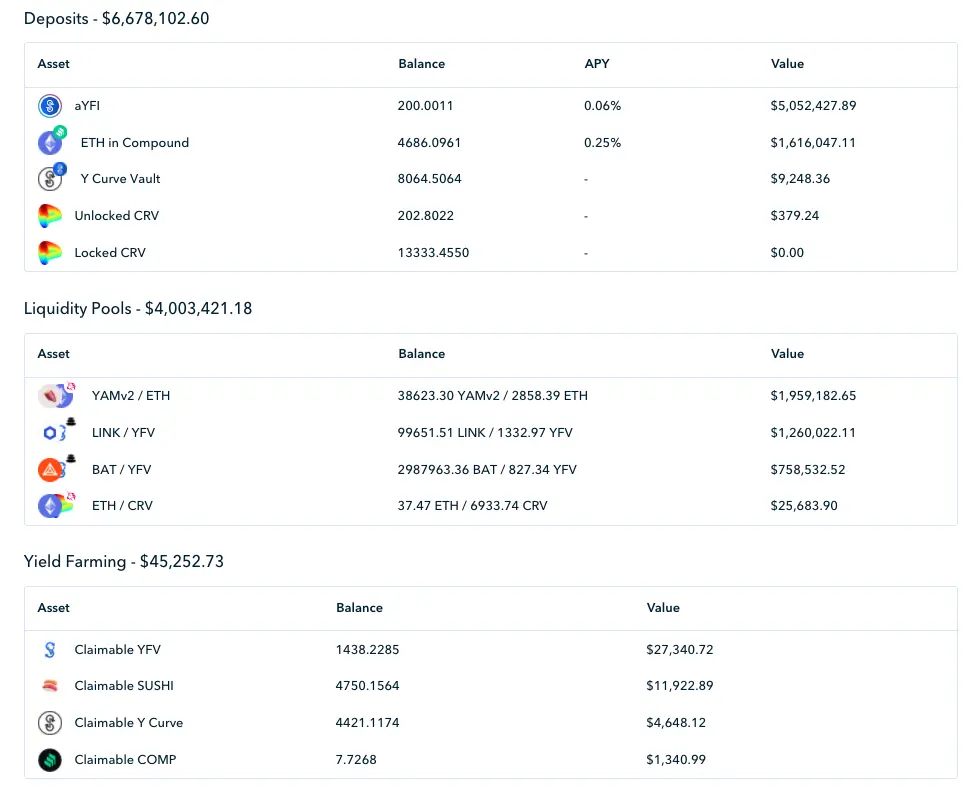Open the Y Curve Vault asset row
The width and height of the screenshot is (980, 792).
click(x=491, y=179)
